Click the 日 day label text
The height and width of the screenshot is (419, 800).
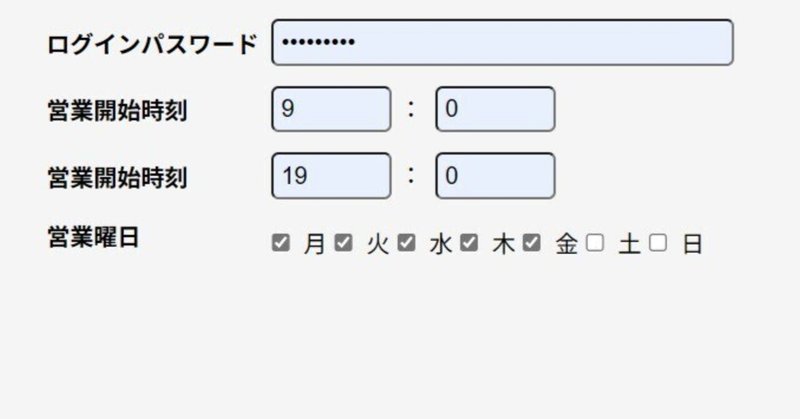(692, 244)
